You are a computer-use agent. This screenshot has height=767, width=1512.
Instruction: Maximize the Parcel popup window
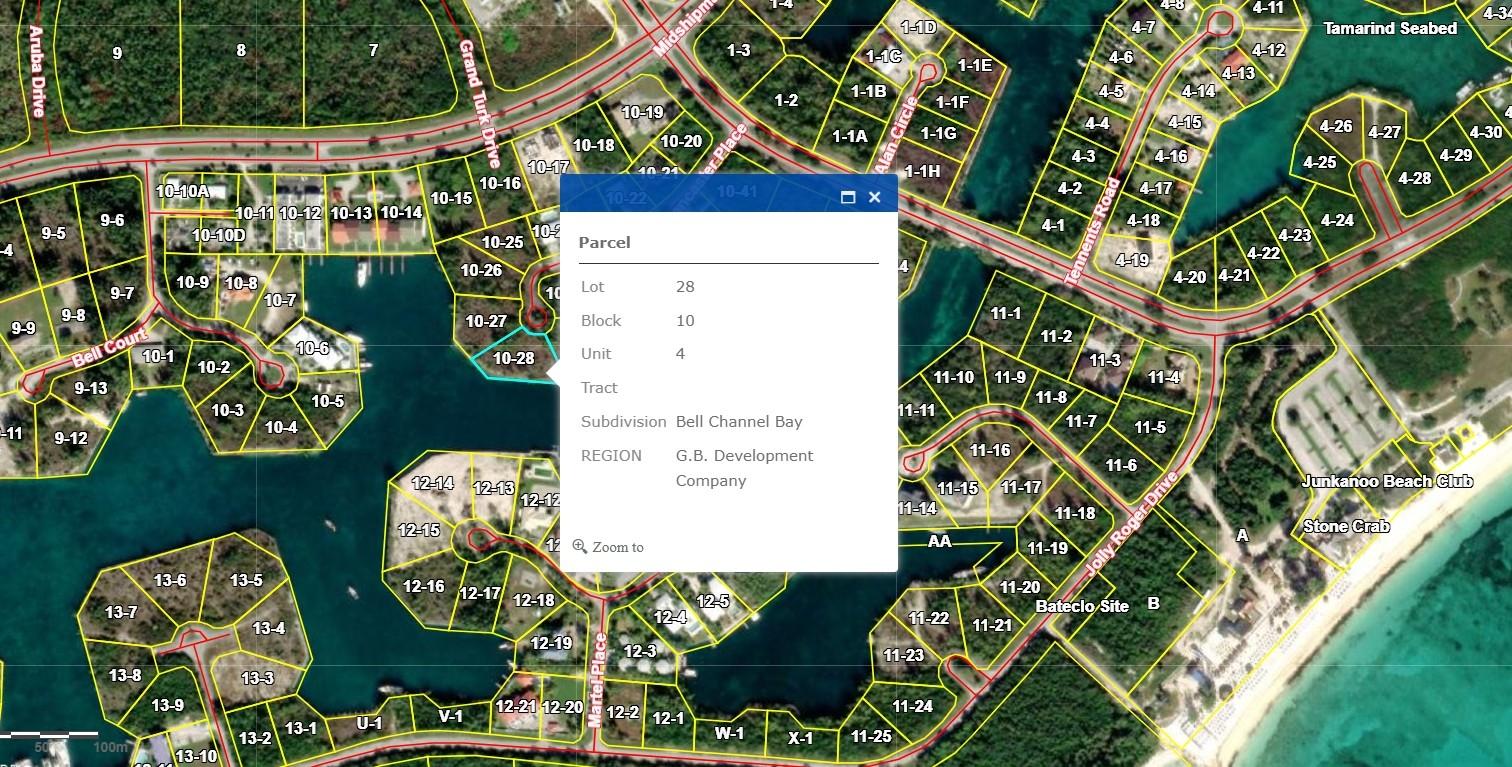coord(848,197)
